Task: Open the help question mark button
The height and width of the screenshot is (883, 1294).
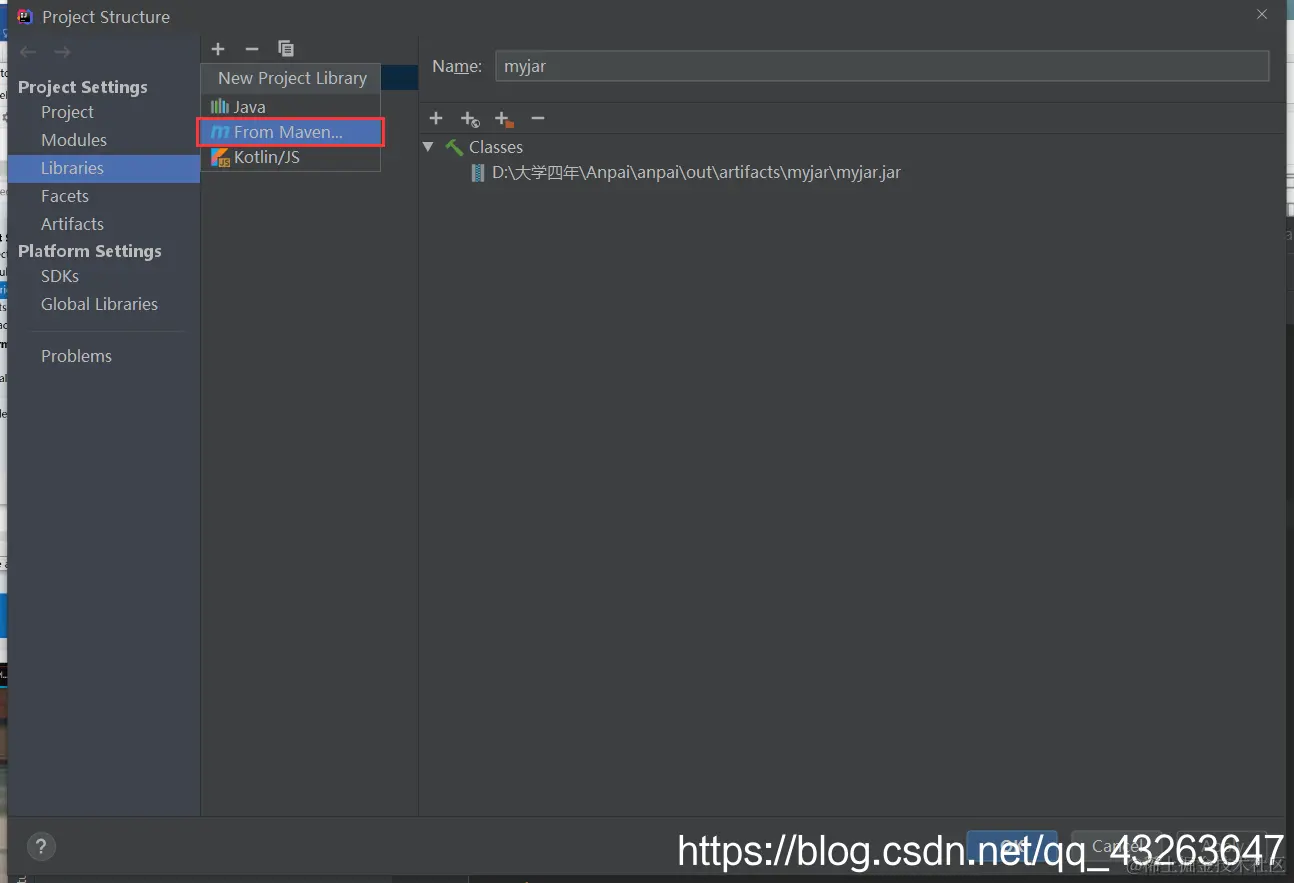Action: pyautogui.click(x=41, y=847)
